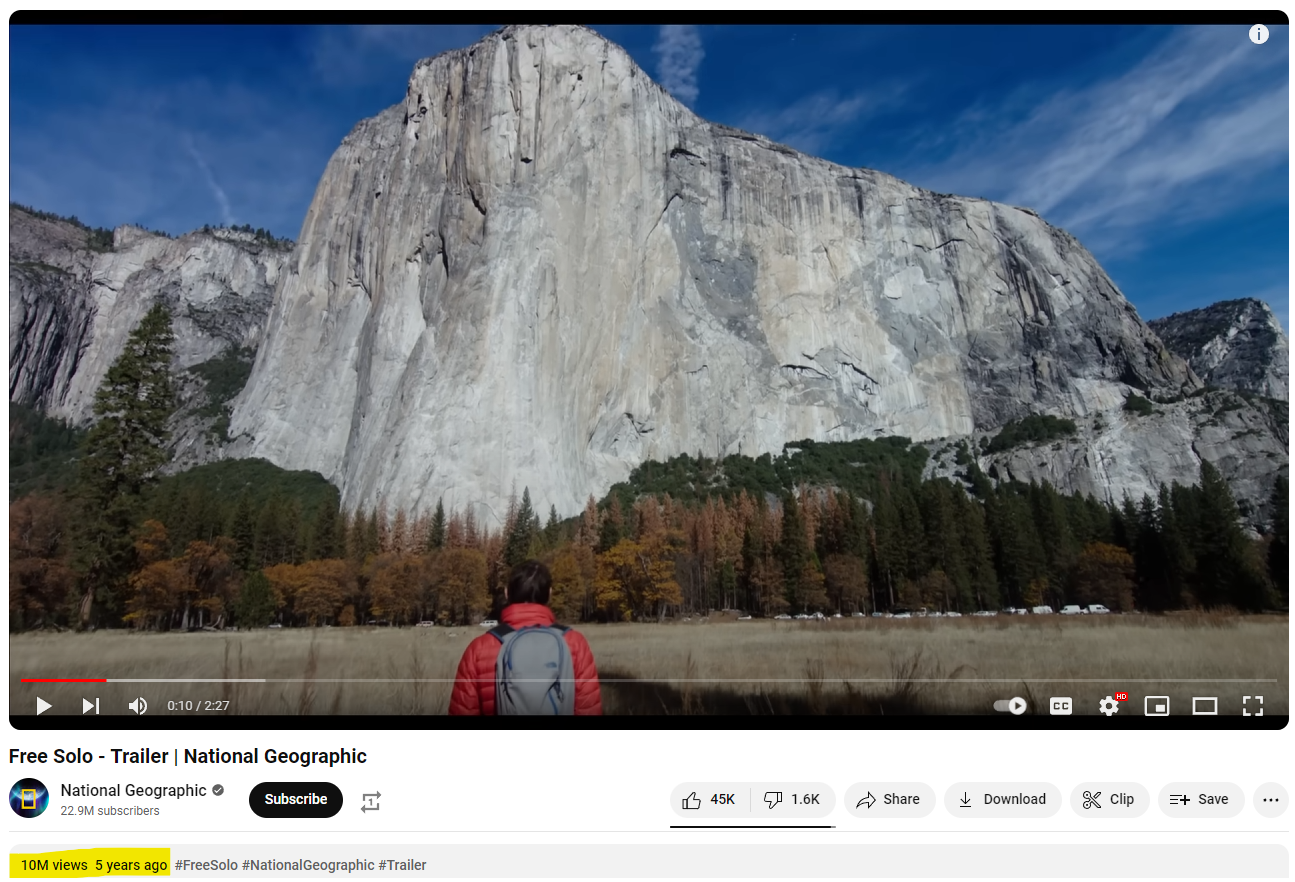Dislike the video showing 1.6K

coord(793,799)
